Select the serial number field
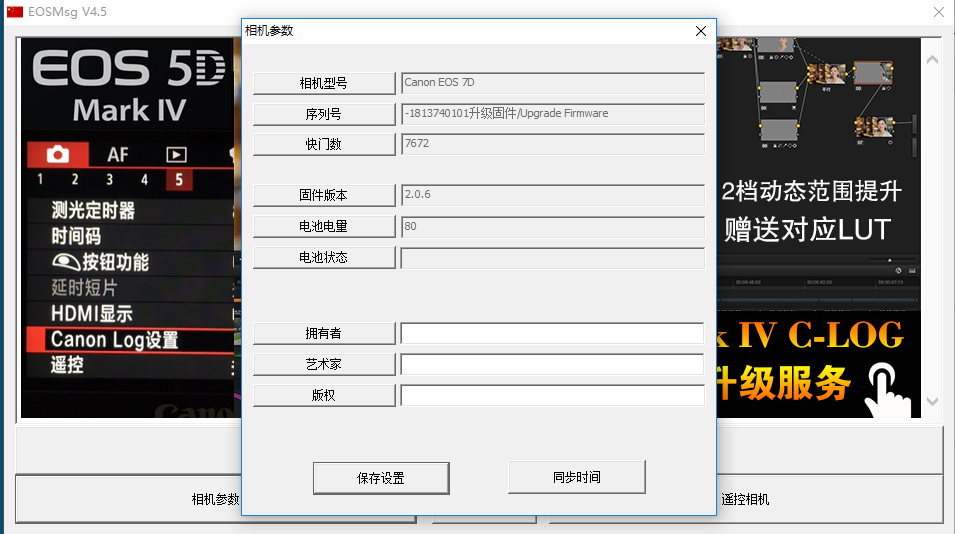 [x=552, y=114]
